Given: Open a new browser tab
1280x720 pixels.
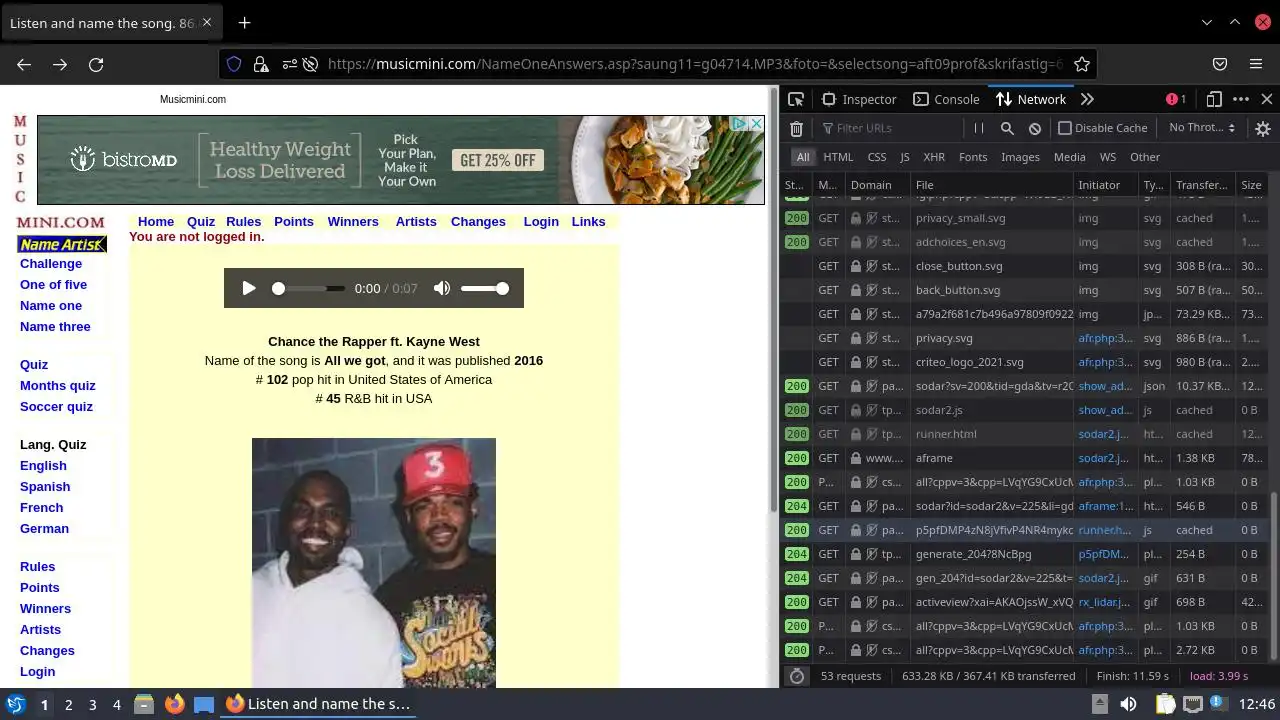Looking at the screenshot, I should (x=244, y=22).
